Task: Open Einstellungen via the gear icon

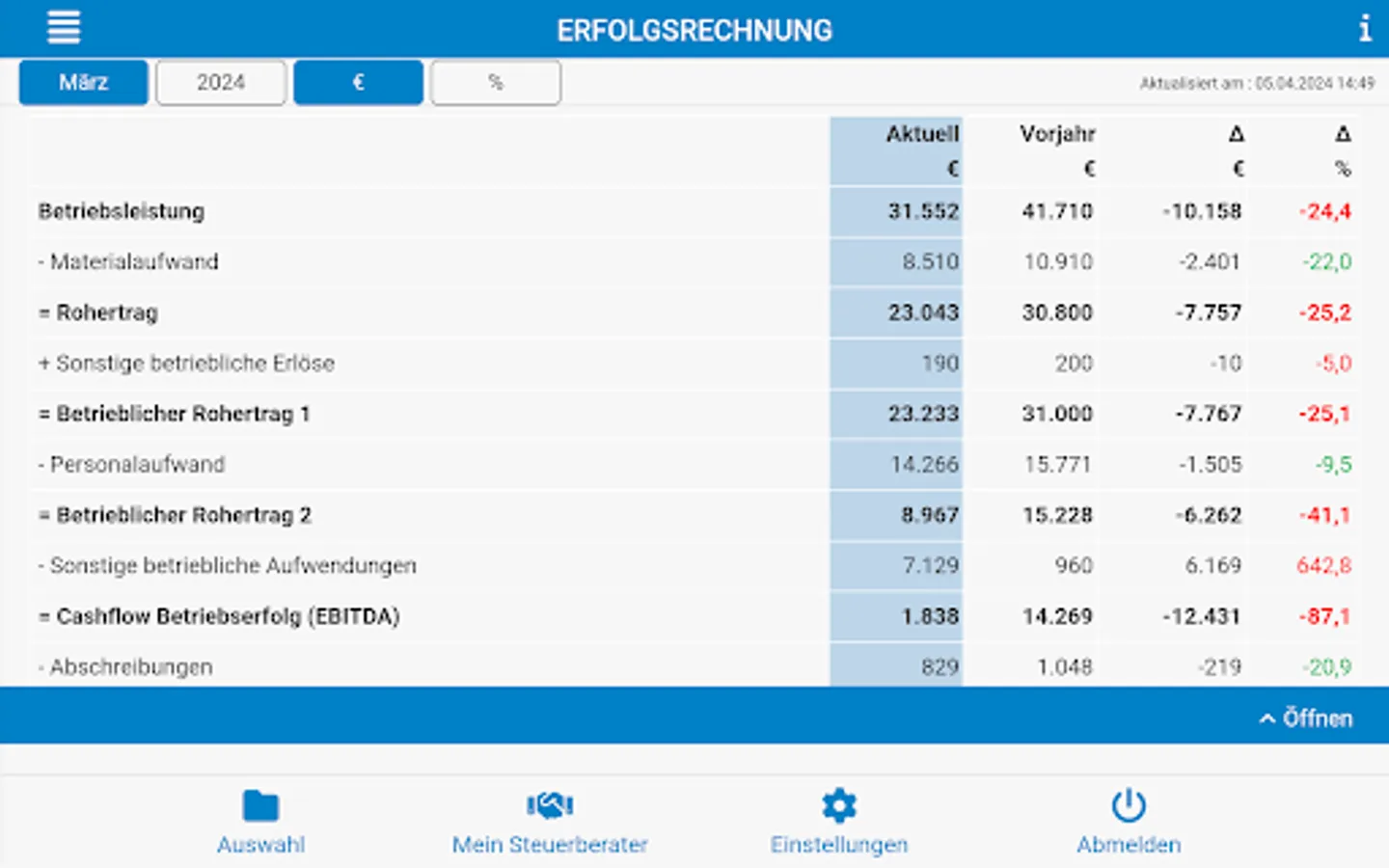Action: (x=838, y=804)
